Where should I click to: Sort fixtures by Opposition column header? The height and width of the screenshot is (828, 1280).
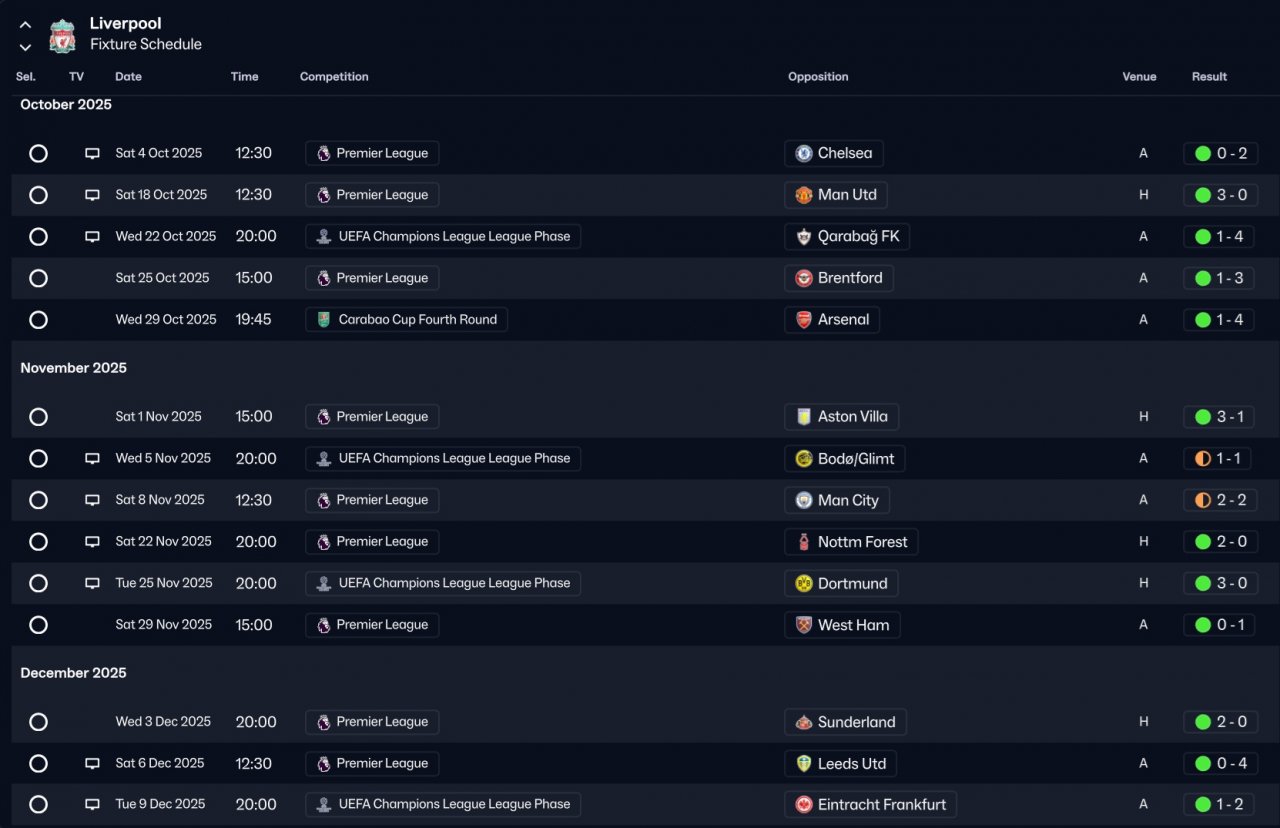click(x=817, y=77)
